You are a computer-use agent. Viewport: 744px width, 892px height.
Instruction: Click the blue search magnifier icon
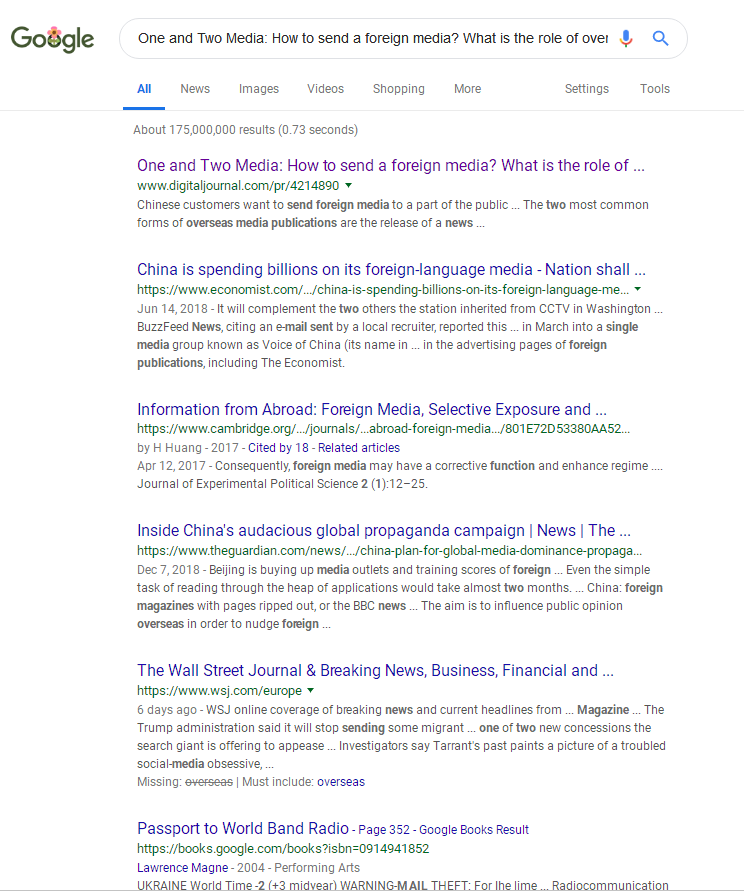click(660, 38)
